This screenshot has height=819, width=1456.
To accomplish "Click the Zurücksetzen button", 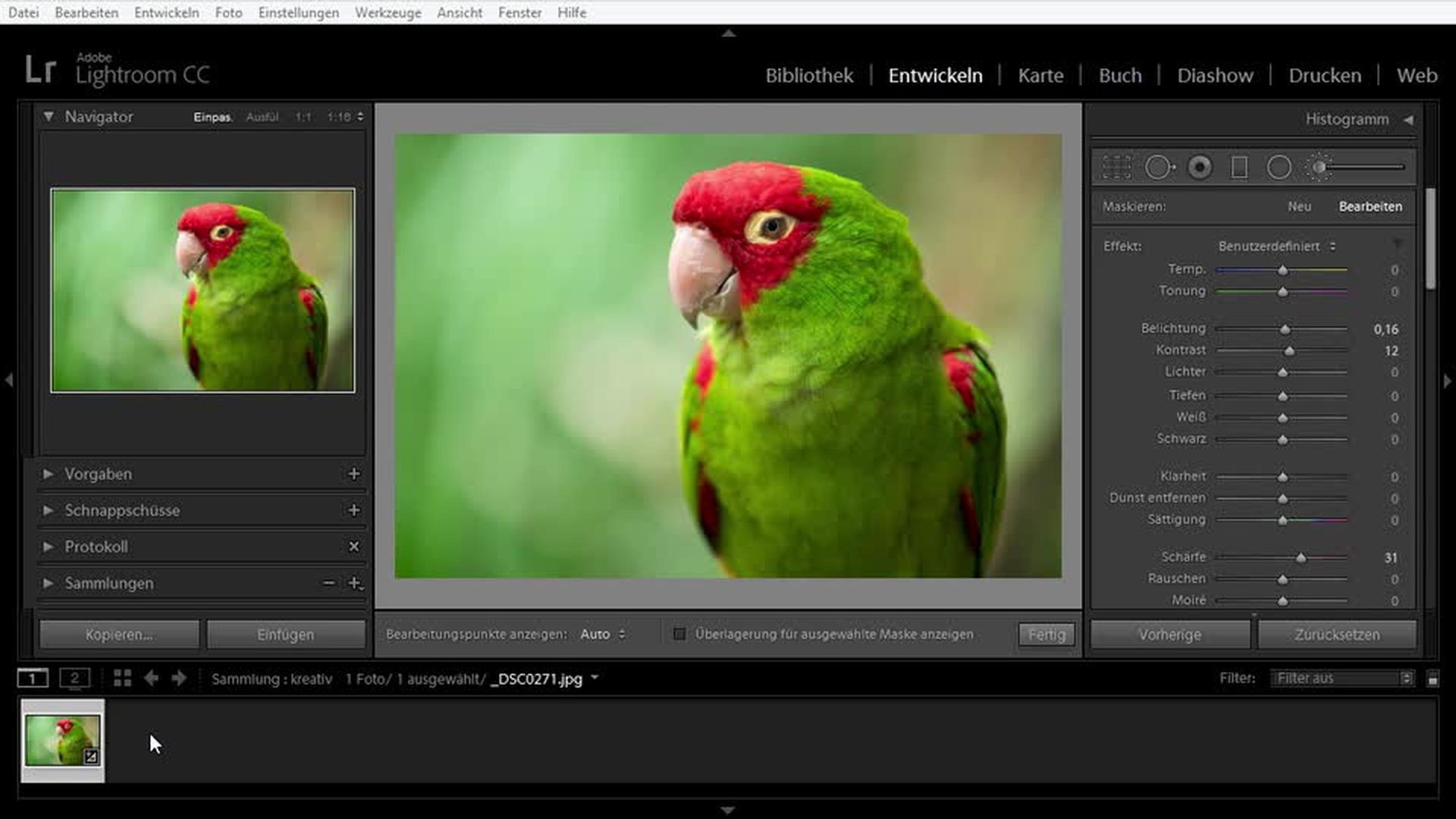I will (1337, 635).
